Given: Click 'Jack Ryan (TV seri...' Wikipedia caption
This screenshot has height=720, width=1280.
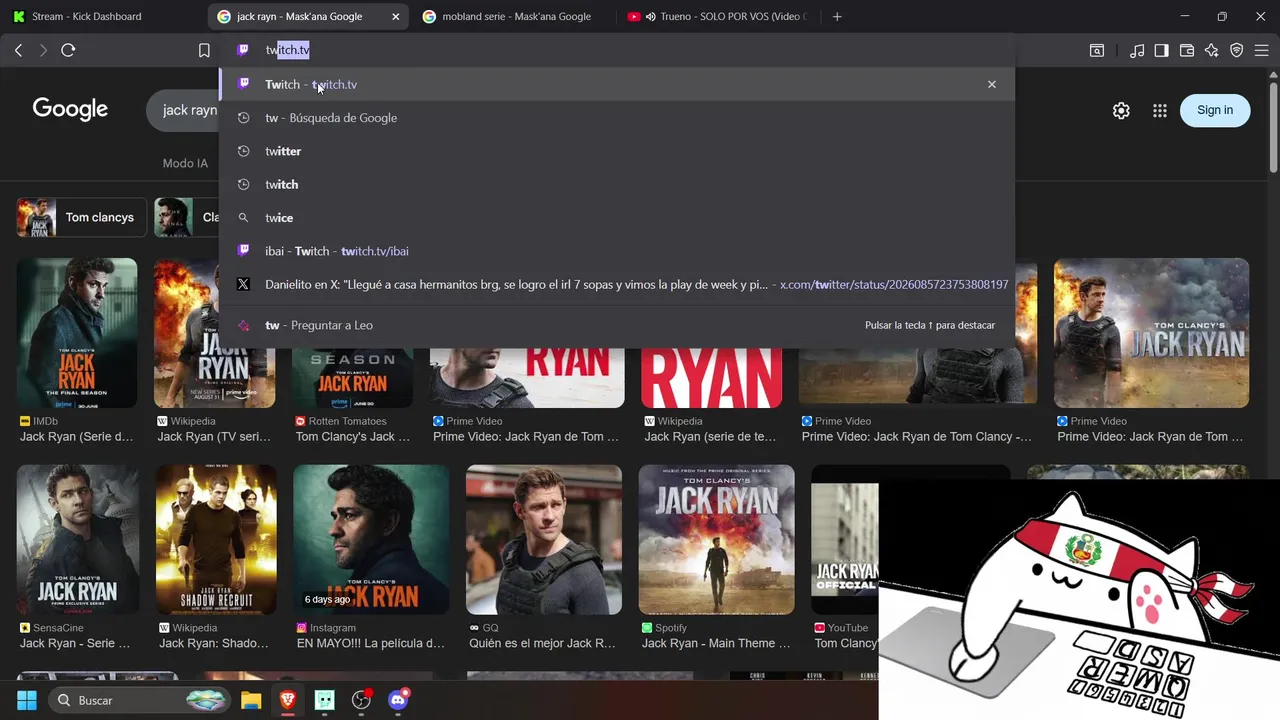Looking at the screenshot, I should (x=214, y=437).
